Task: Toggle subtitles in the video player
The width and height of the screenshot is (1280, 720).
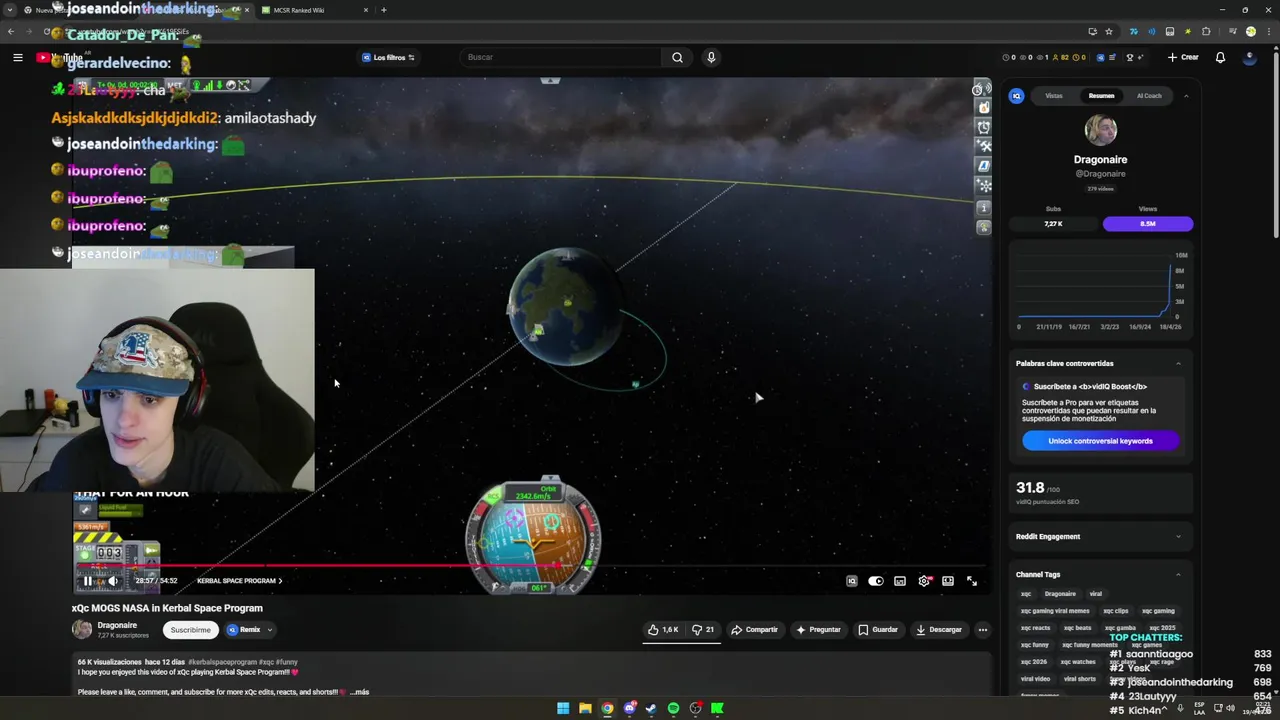Action: pyautogui.click(x=900, y=581)
